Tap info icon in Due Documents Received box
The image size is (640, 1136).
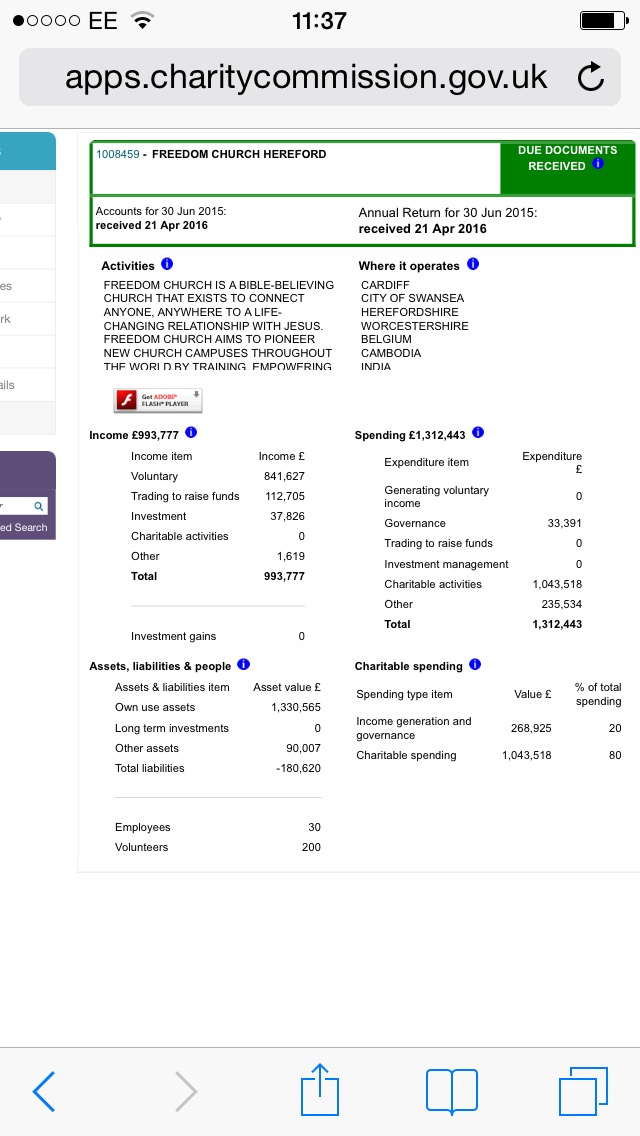pos(598,164)
